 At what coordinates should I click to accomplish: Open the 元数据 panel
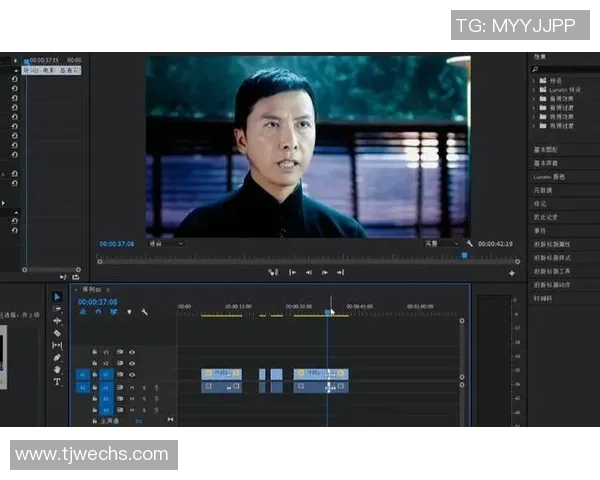pyautogui.click(x=543, y=190)
